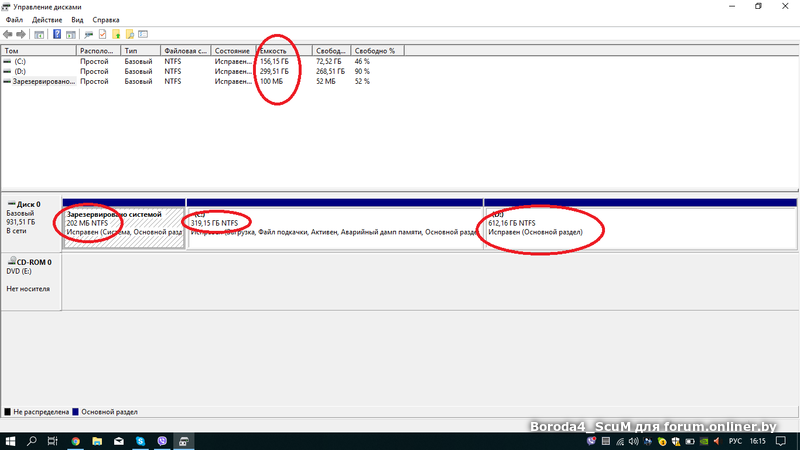Viewport: 800px width, 450px height.
Task: Click the disk connection toolbar icon
Action: 89,34
